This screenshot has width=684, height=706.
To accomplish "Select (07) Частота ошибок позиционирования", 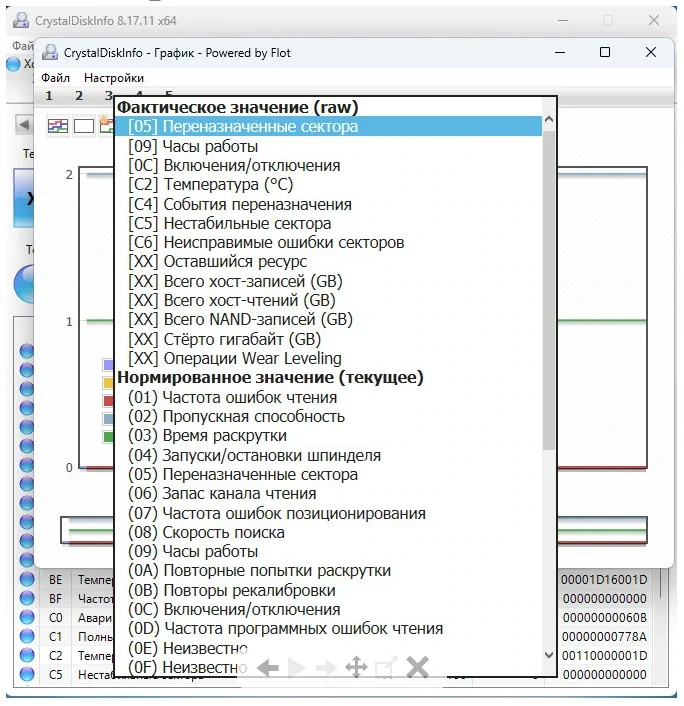I will (x=328, y=513).
